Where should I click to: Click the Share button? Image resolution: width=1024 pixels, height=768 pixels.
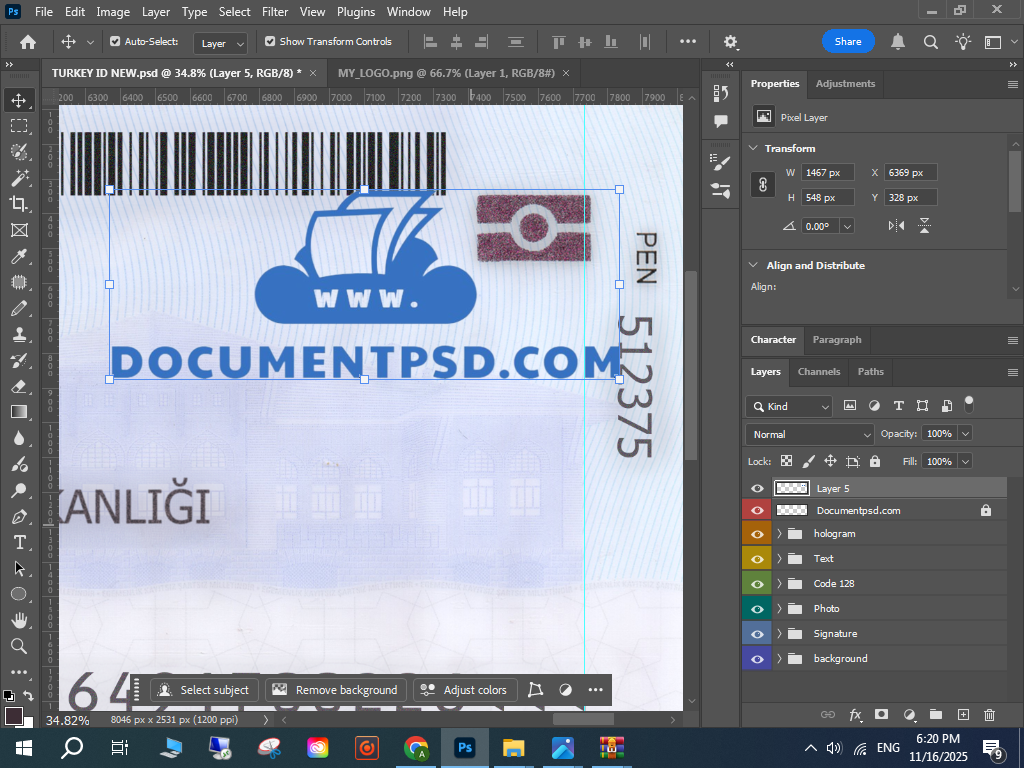[848, 42]
